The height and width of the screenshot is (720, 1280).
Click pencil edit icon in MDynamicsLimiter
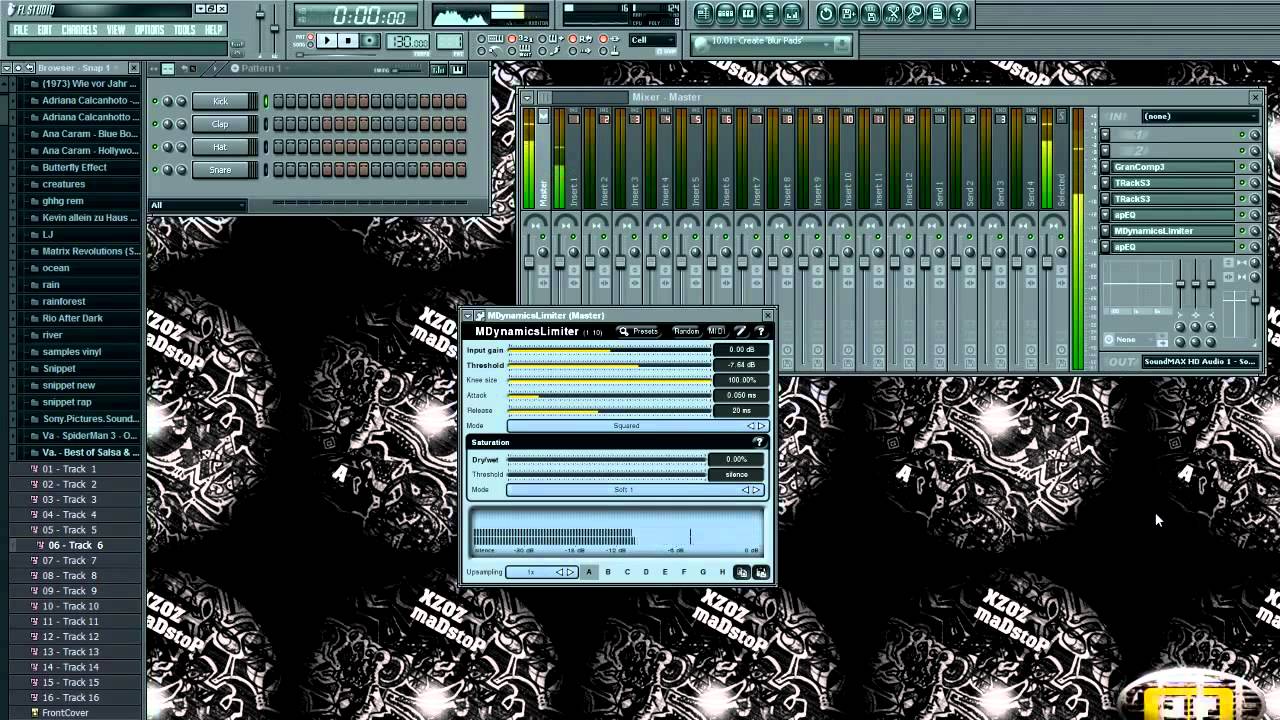pyautogui.click(x=741, y=331)
